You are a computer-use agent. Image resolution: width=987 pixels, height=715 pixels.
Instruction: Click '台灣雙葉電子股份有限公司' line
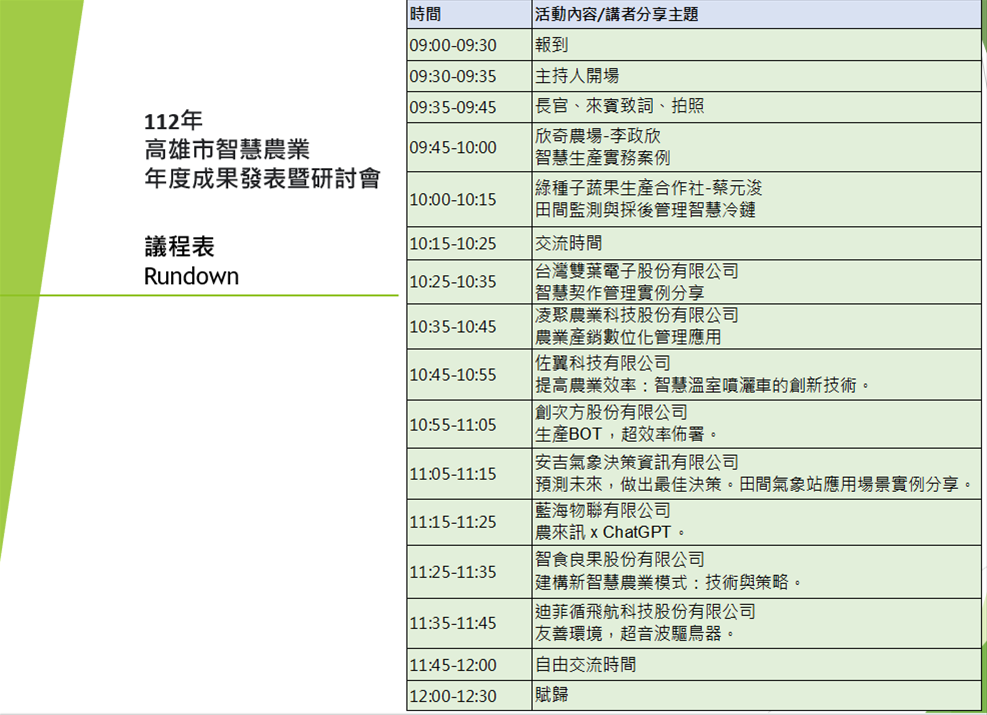pyautogui.click(x=636, y=271)
